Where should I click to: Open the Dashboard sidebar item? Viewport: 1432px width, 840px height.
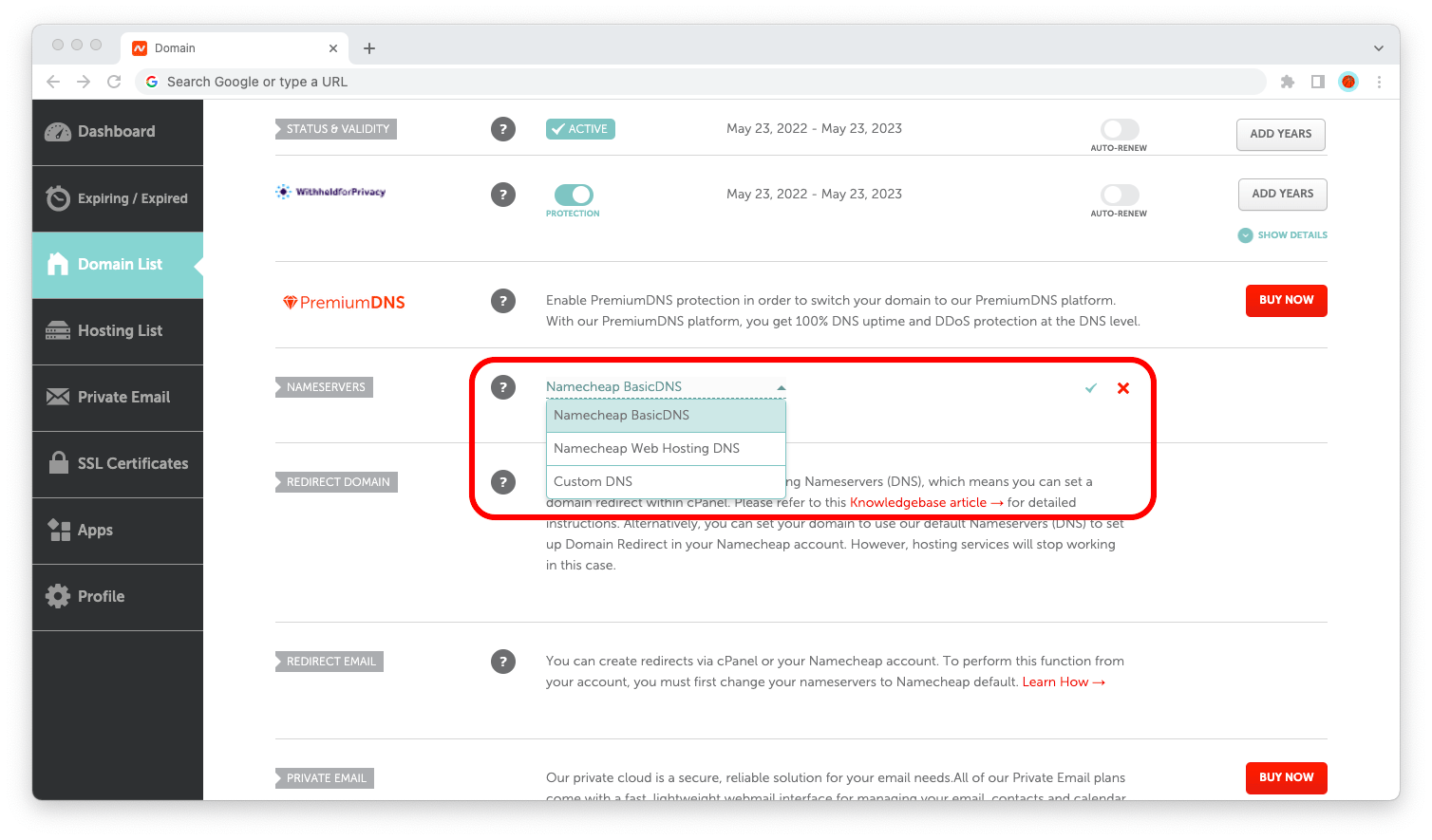pos(118,132)
